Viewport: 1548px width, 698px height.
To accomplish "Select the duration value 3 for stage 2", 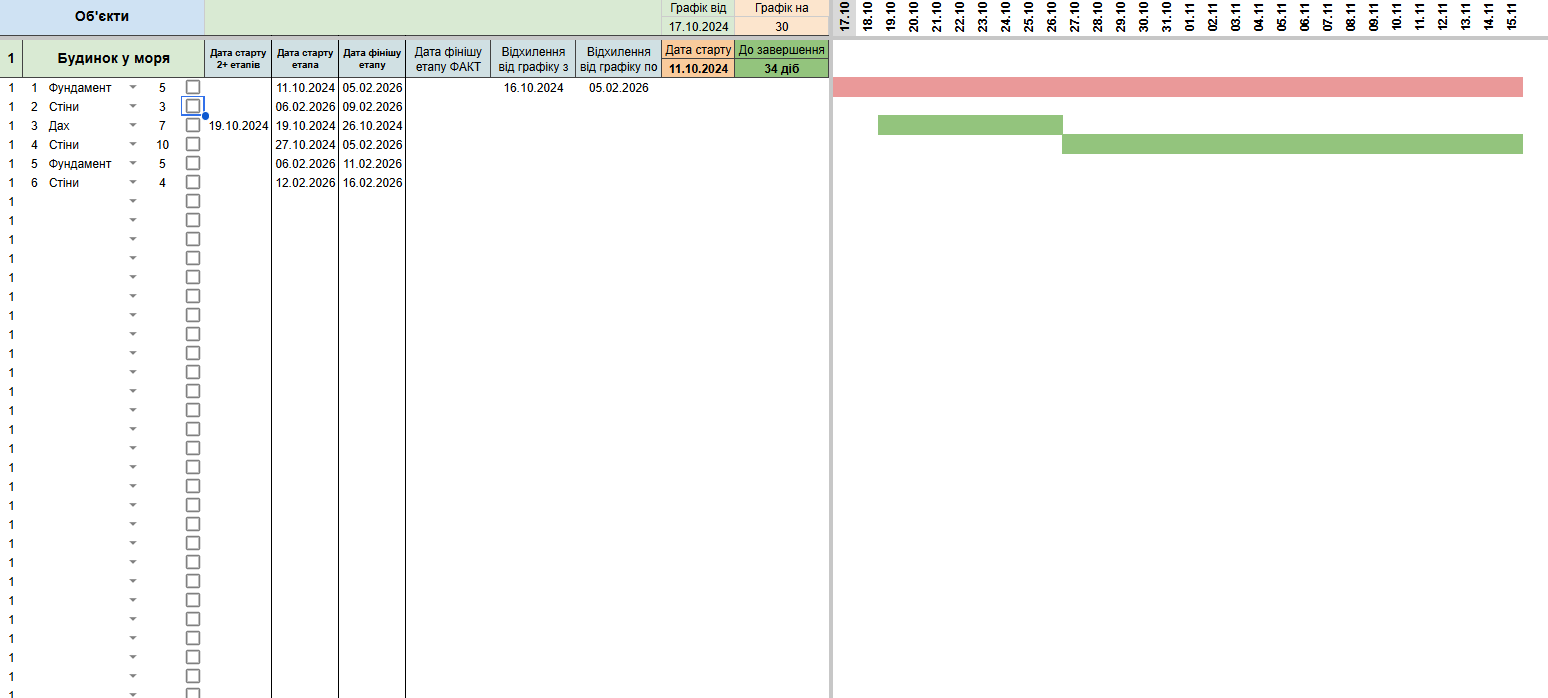I will (x=162, y=107).
